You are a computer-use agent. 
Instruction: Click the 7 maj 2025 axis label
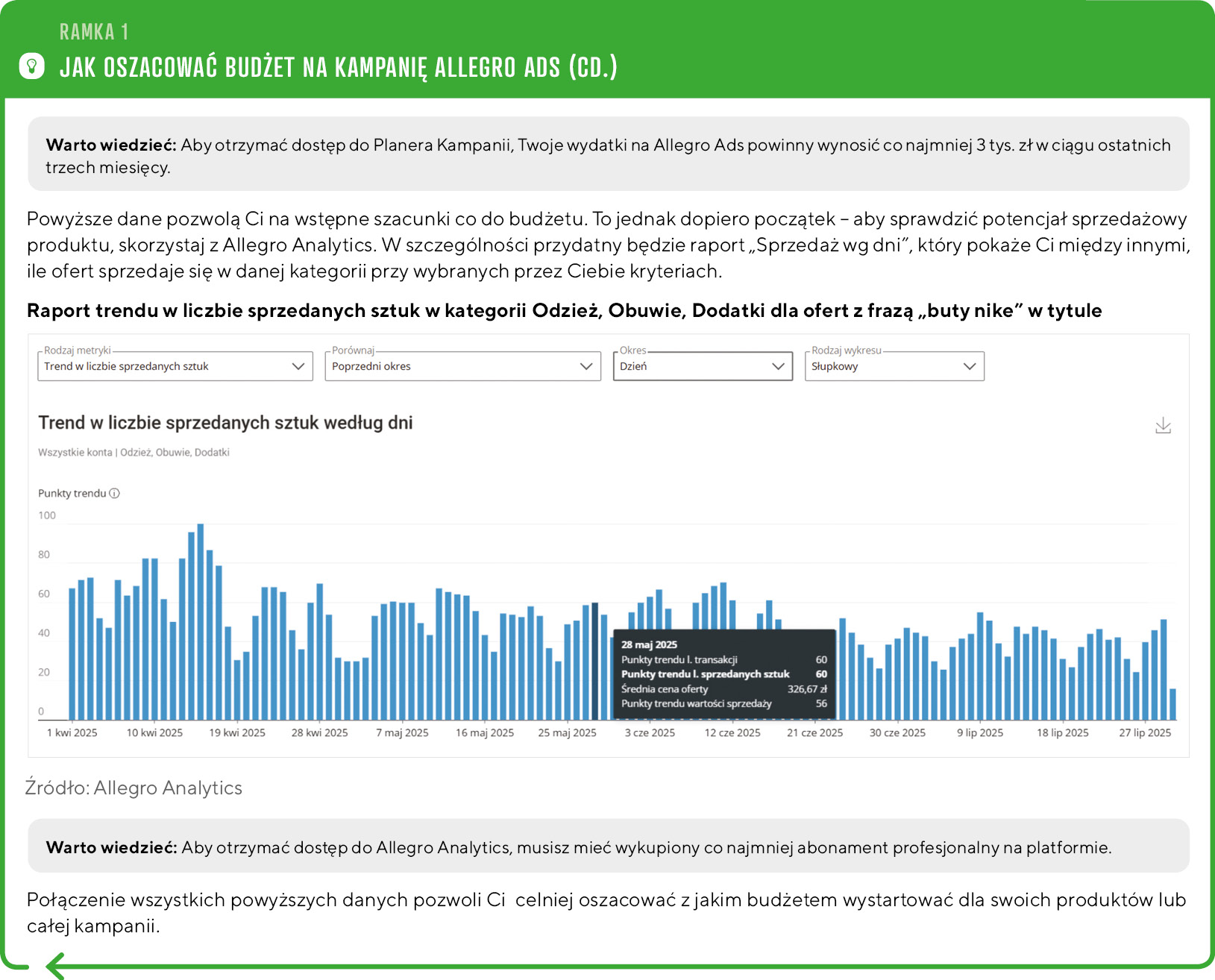tap(402, 732)
